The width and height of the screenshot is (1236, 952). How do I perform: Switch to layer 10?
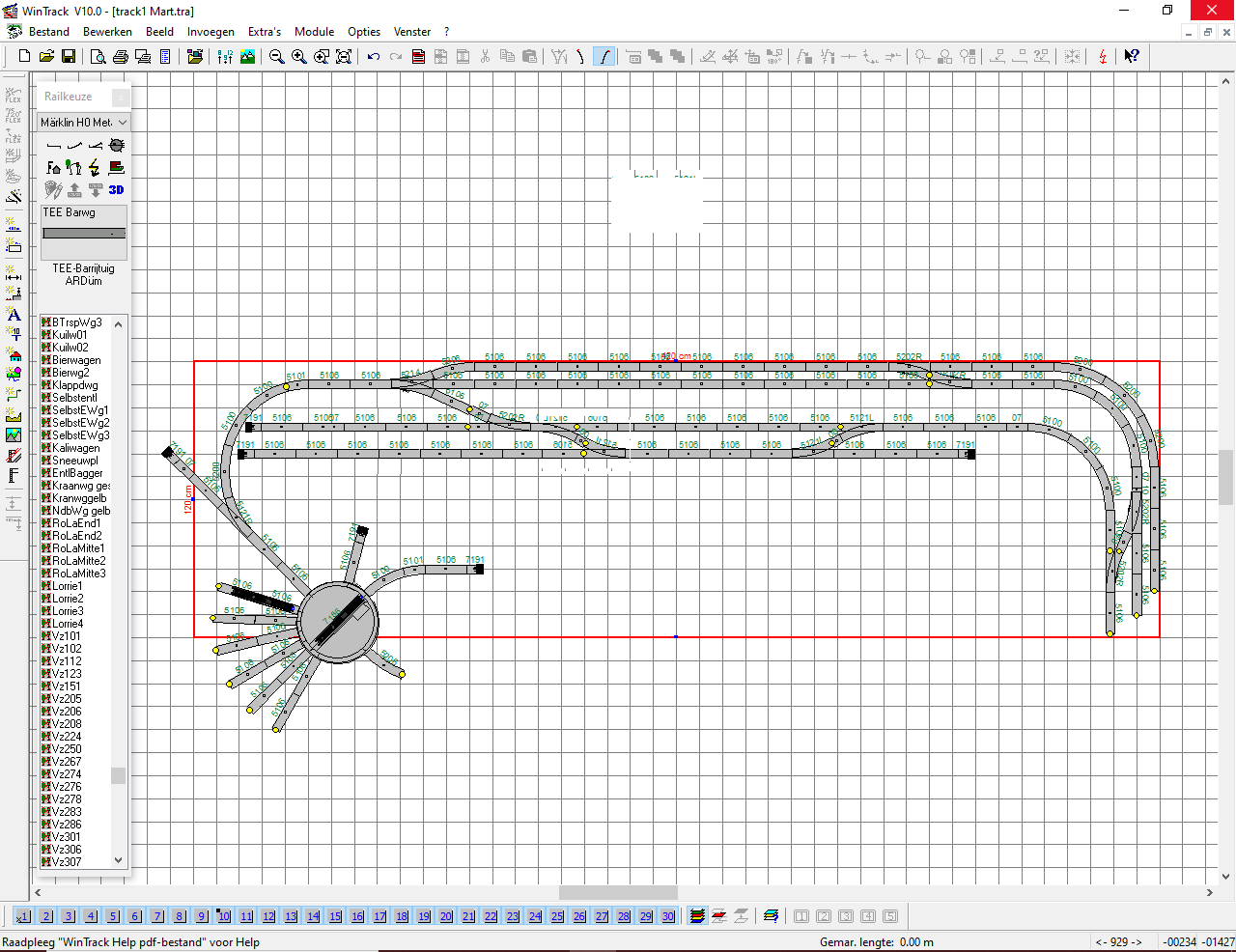click(x=224, y=916)
